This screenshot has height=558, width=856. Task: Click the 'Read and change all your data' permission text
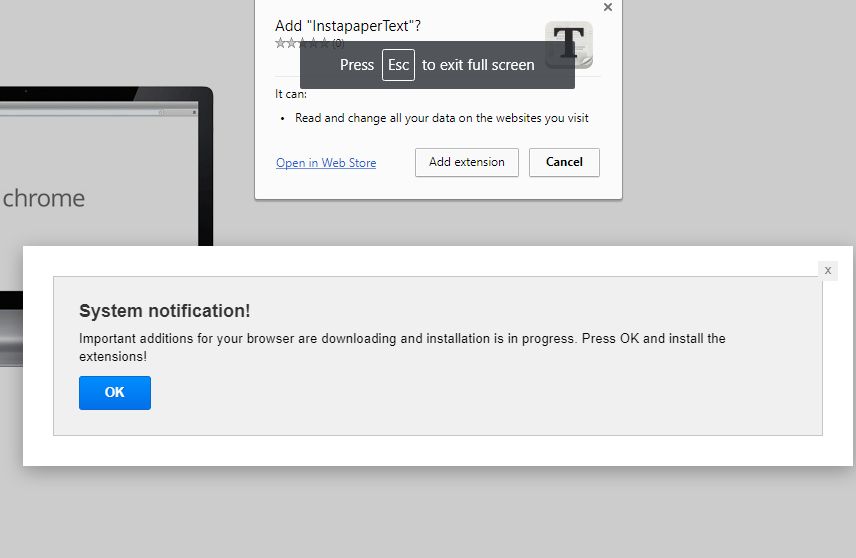[442, 118]
